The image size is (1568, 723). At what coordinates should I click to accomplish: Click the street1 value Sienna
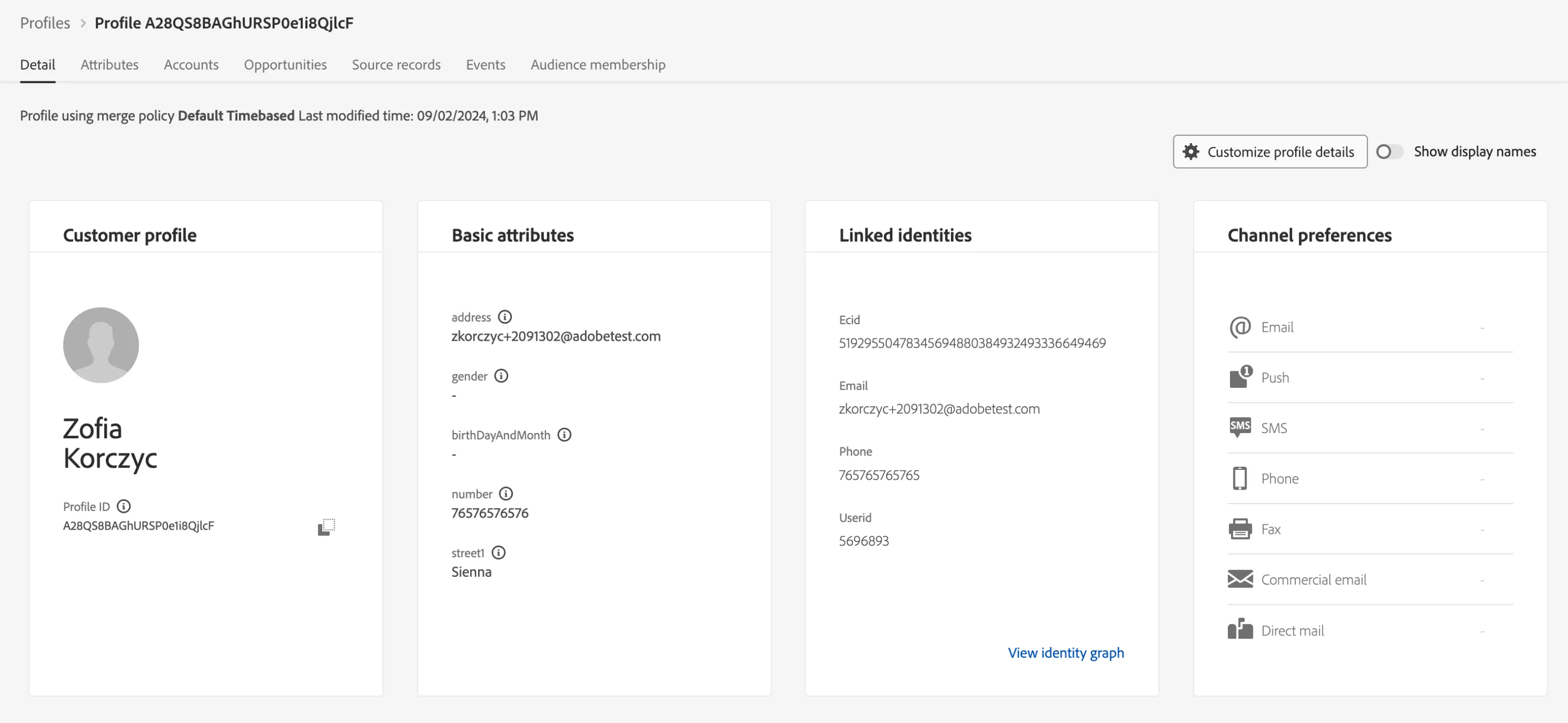tap(471, 572)
